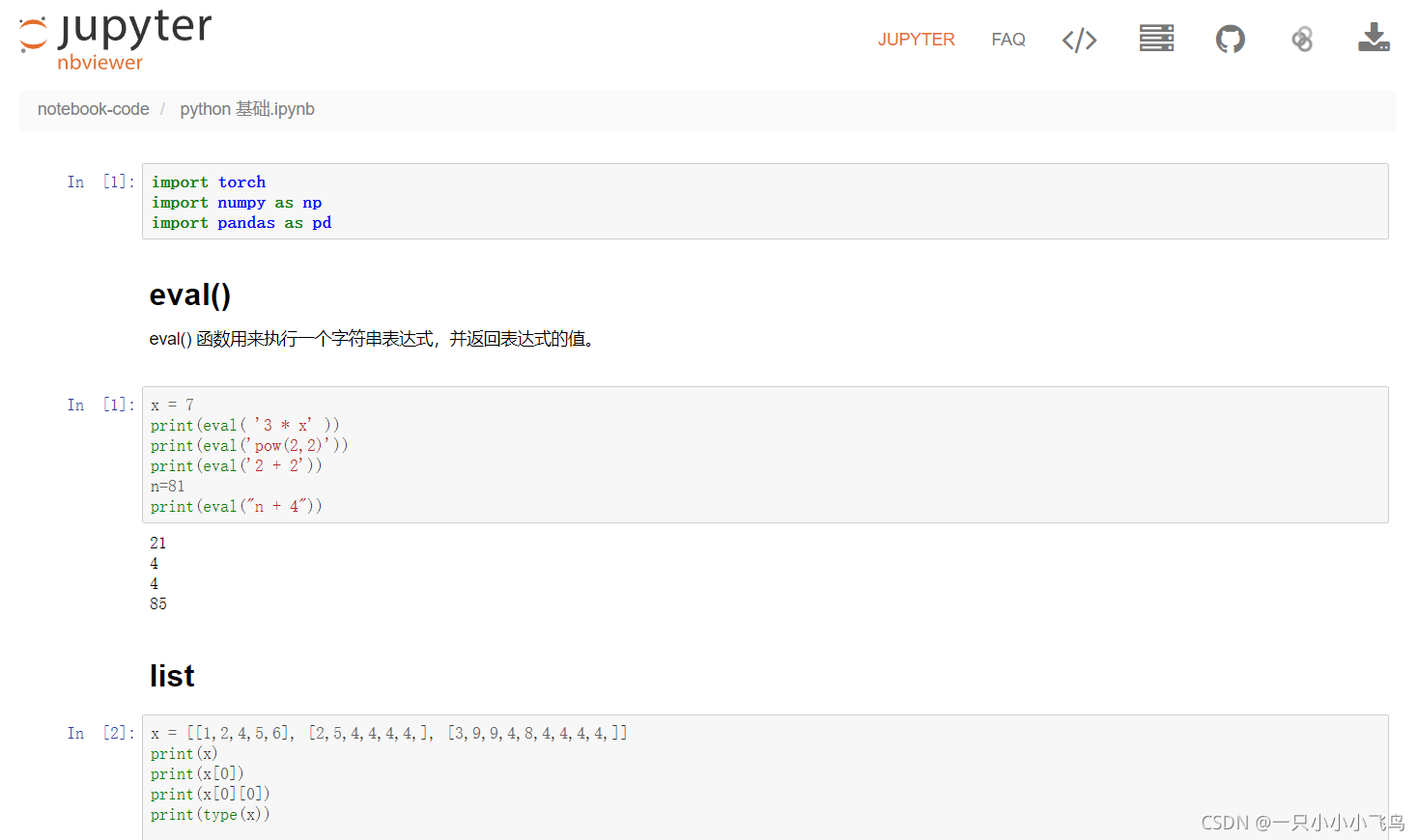The width and height of the screenshot is (1419, 840).
Task: Open the FAQ page
Action: 1007,39
